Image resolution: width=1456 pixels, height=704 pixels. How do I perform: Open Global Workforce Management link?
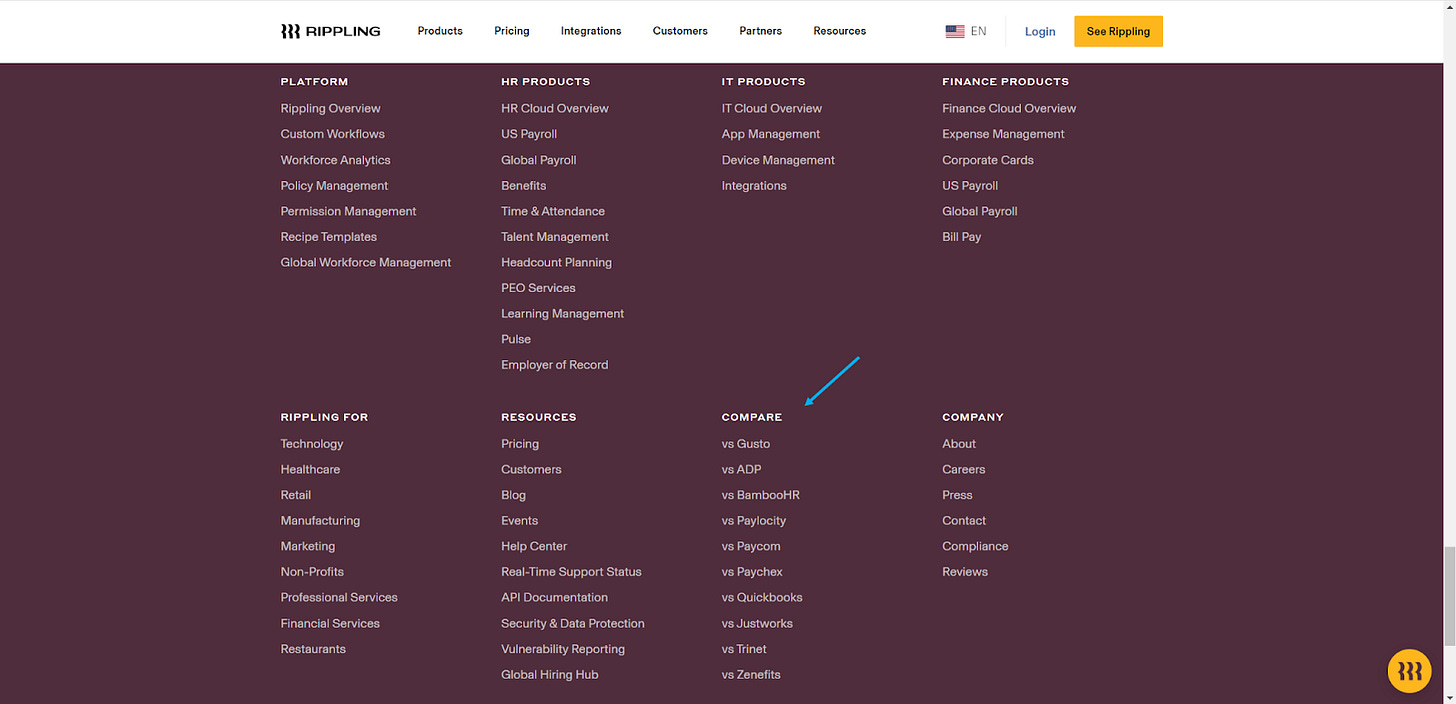pyautogui.click(x=366, y=262)
